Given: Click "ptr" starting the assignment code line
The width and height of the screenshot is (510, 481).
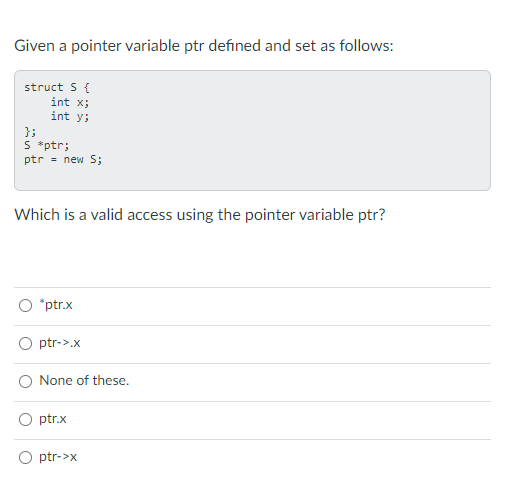Looking at the screenshot, I should [34, 160].
